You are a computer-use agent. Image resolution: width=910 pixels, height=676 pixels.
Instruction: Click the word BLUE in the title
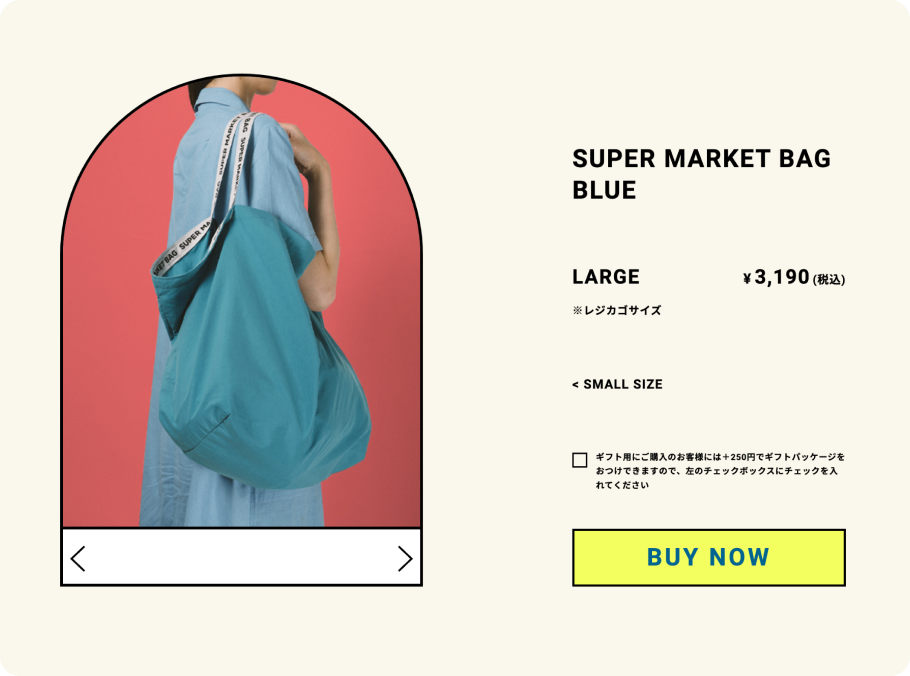click(x=604, y=190)
